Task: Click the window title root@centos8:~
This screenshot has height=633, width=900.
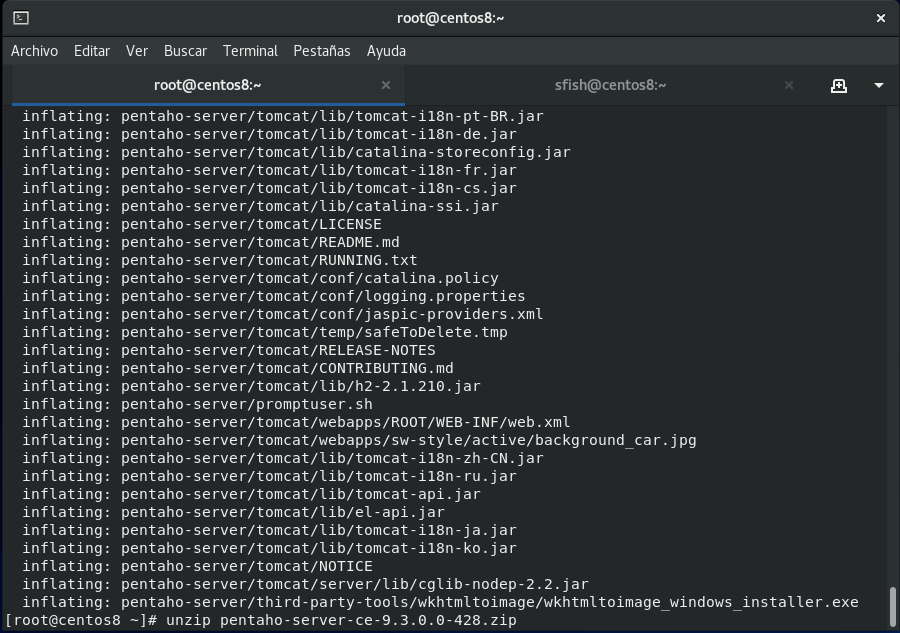Action: (451, 18)
